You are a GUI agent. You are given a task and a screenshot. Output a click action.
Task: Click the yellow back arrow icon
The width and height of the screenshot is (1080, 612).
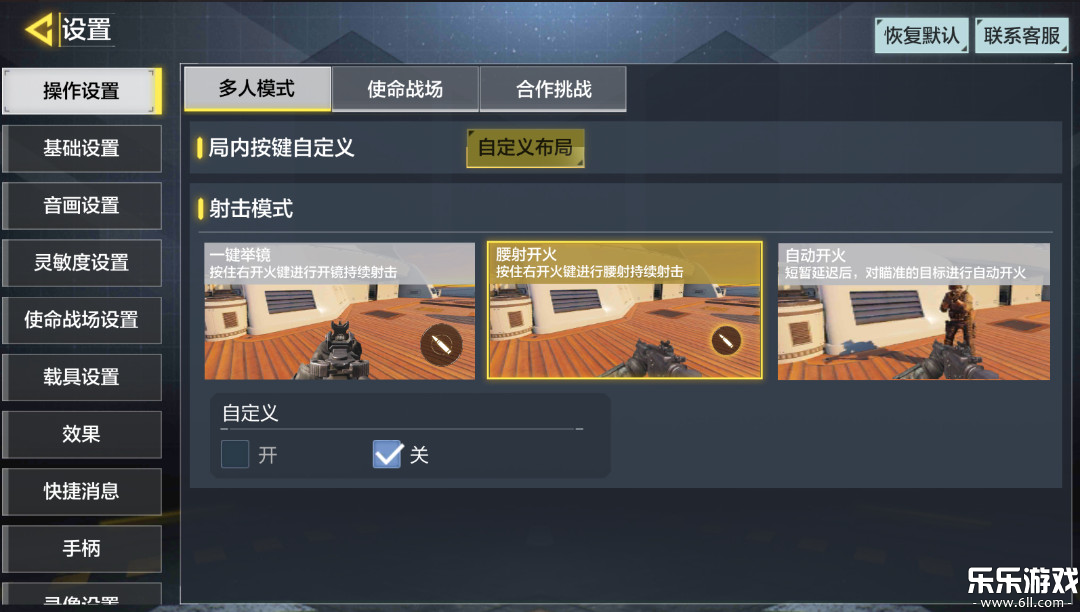point(39,30)
